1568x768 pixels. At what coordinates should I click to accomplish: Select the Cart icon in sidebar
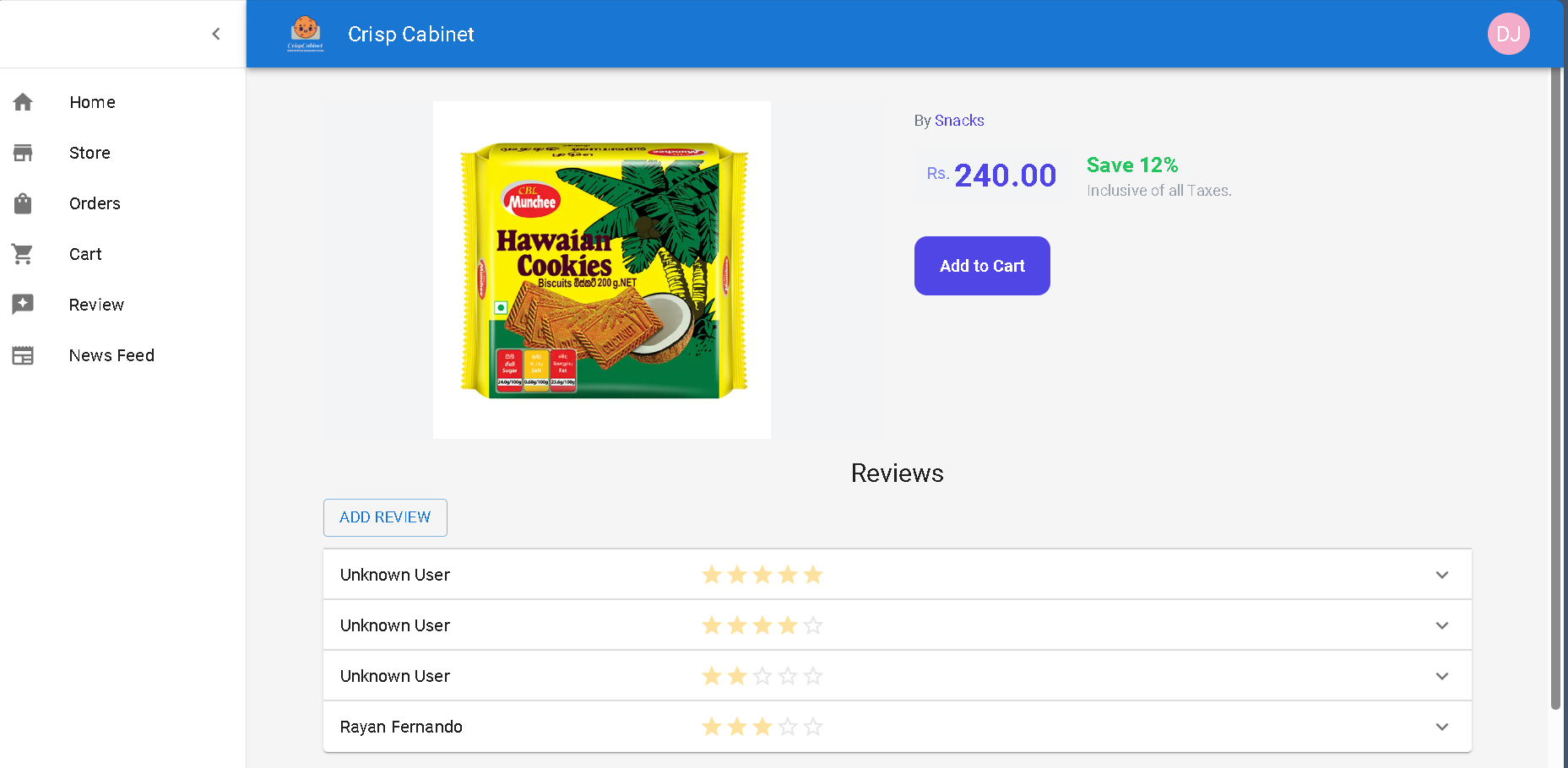click(x=23, y=254)
